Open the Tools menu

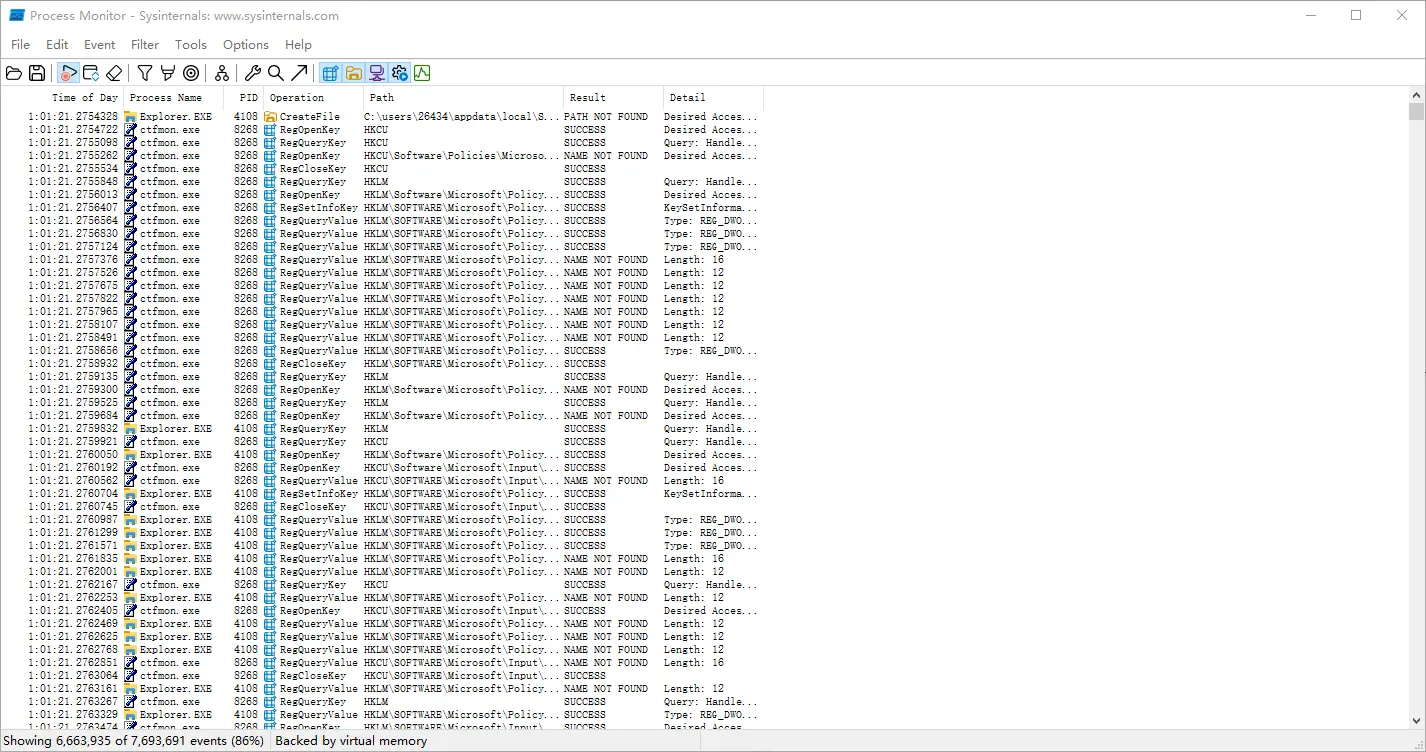point(190,45)
